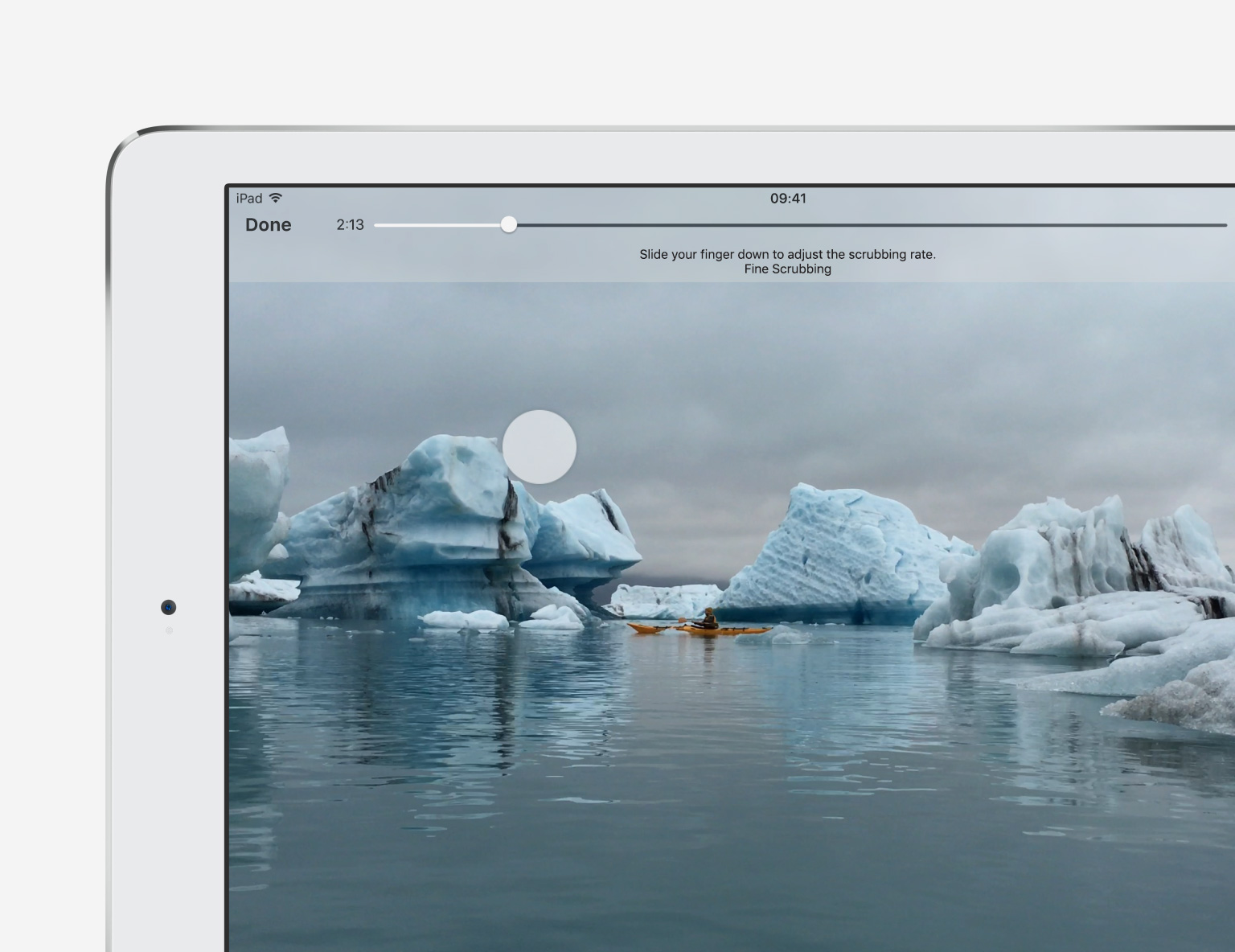Tap the 09:41 status bar clock
Image resolution: width=1235 pixels, height=952 pixels.
coord(787,199)
